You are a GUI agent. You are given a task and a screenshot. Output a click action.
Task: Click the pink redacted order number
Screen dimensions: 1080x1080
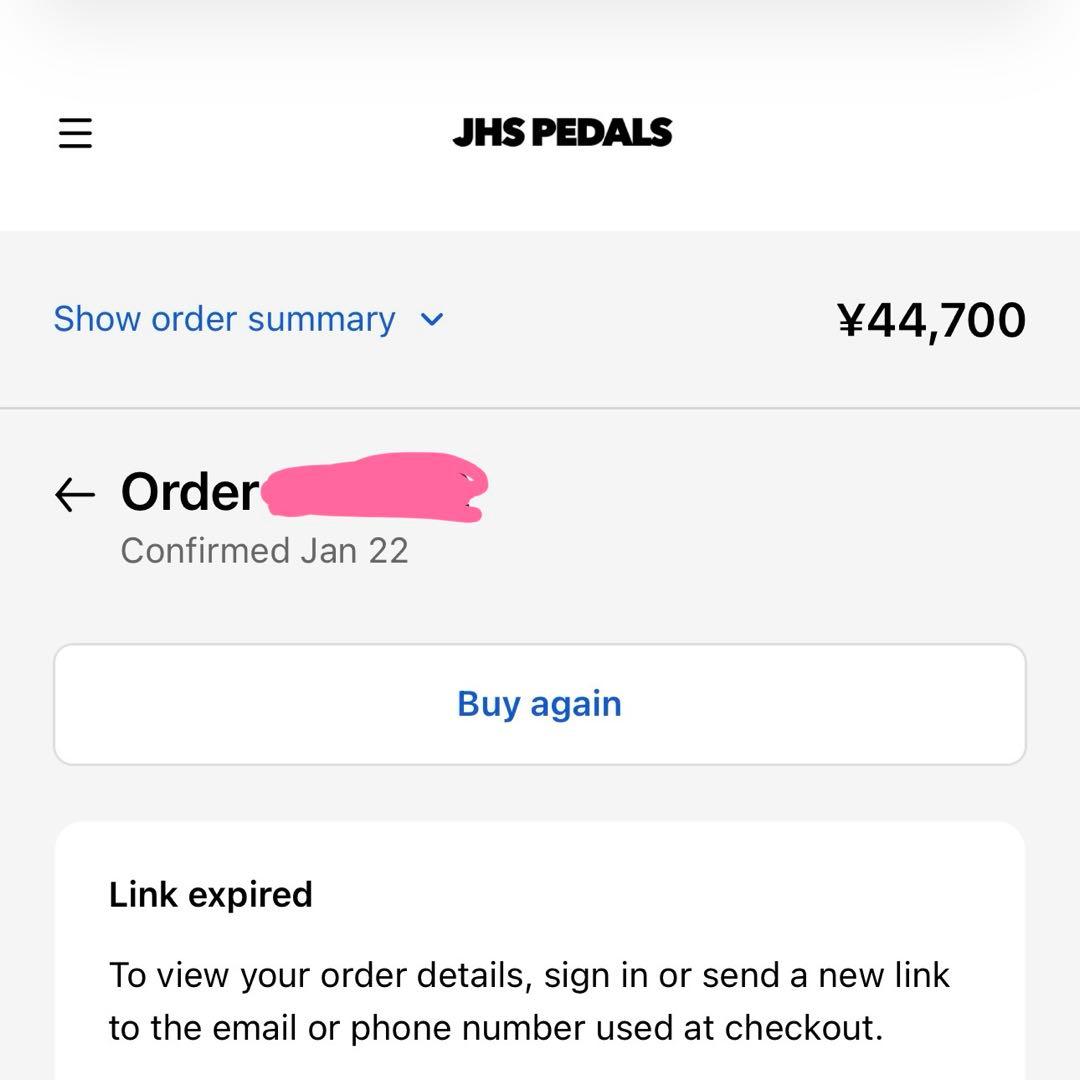tap(375, 488)
